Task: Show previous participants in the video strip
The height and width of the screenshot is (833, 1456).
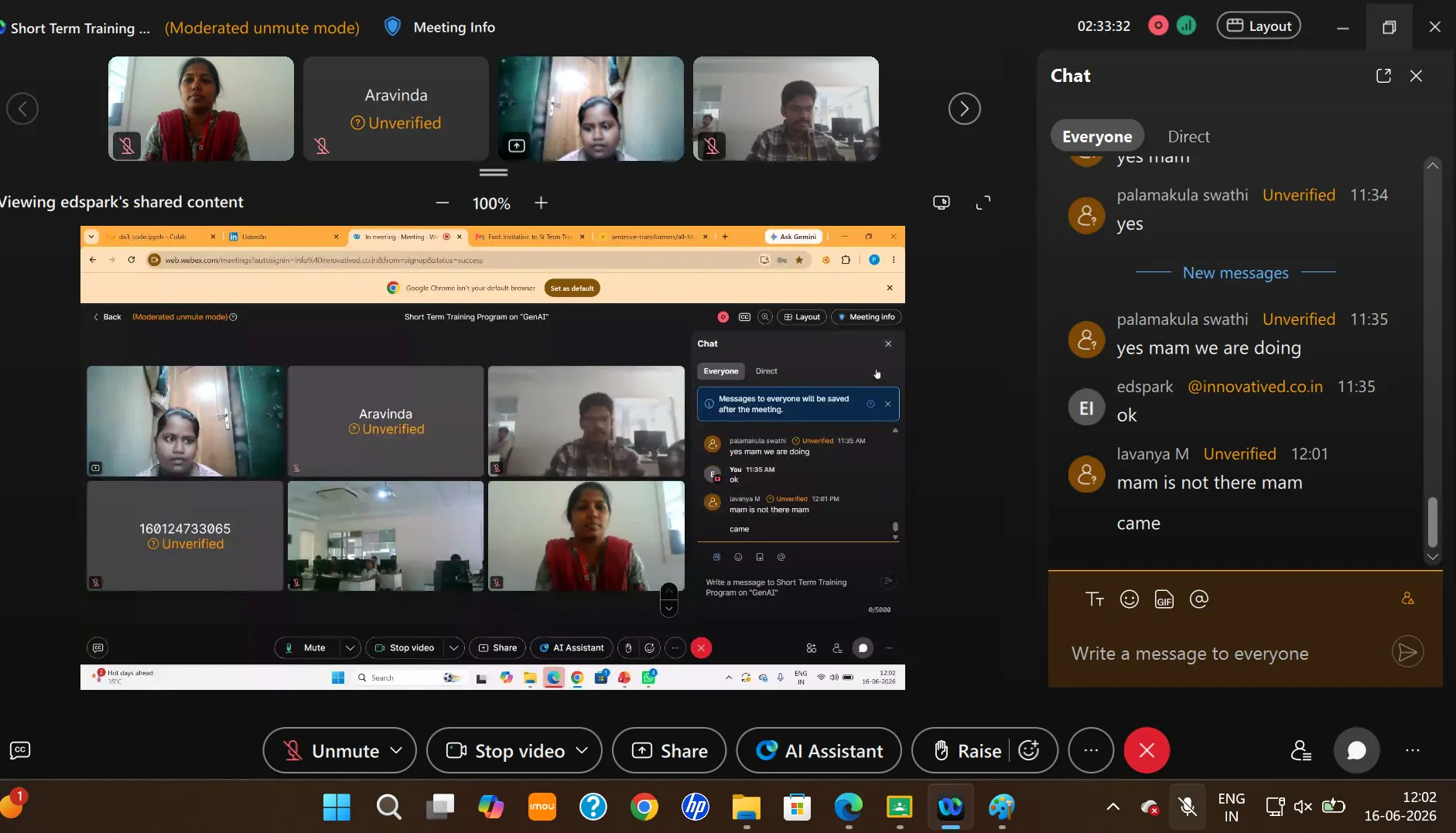Action: click(x=22, y=108)
